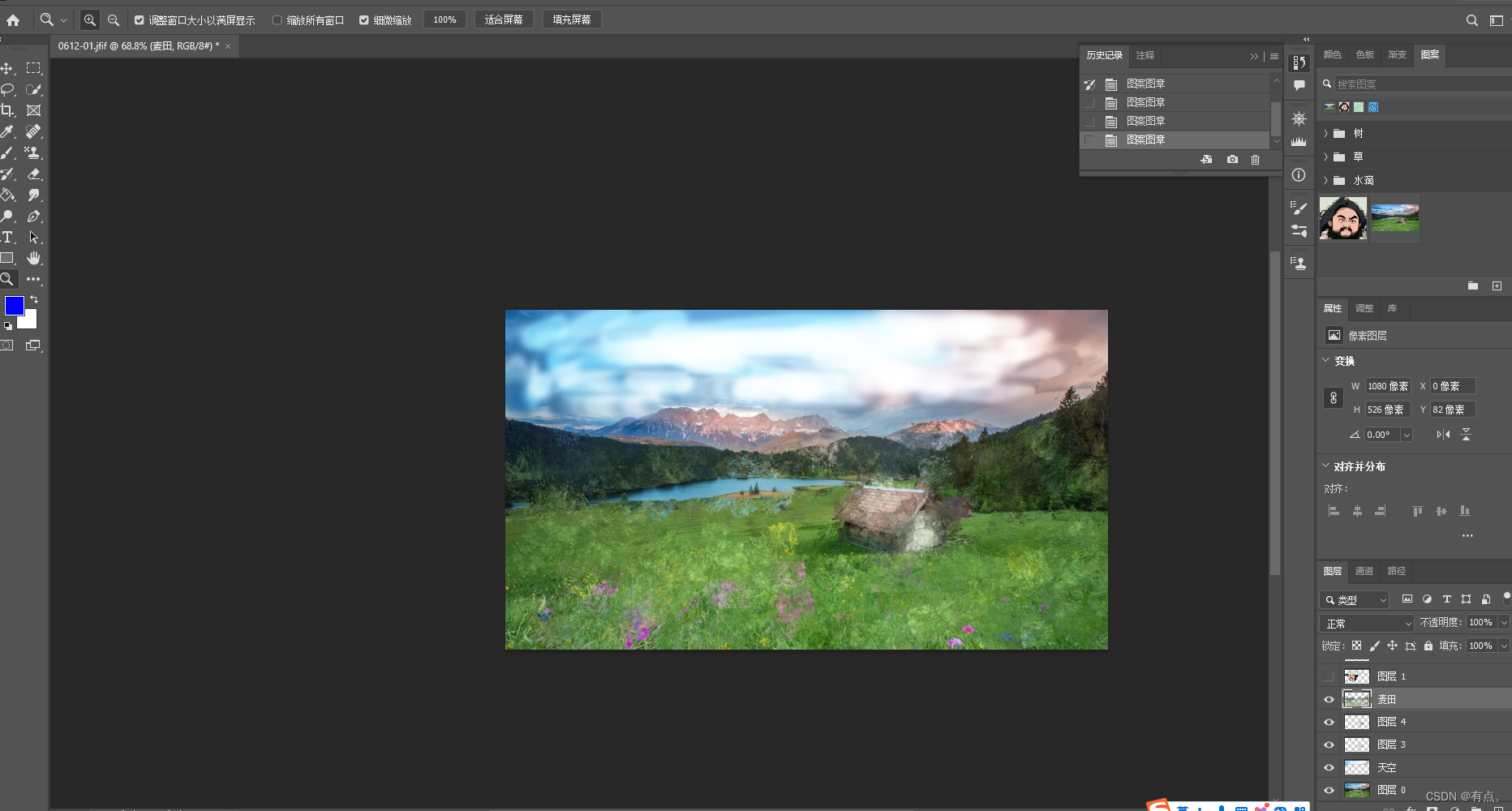Delete current state in History panel
Screen dimensions: 1512x811
[x=1255, y=160]
